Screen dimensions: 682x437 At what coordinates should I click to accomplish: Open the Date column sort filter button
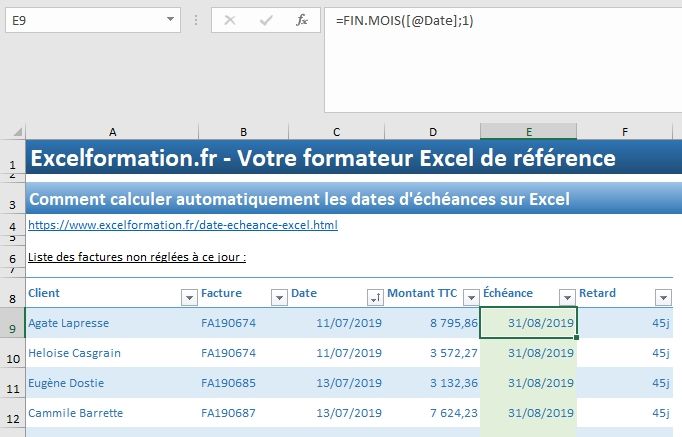point(375,296)
